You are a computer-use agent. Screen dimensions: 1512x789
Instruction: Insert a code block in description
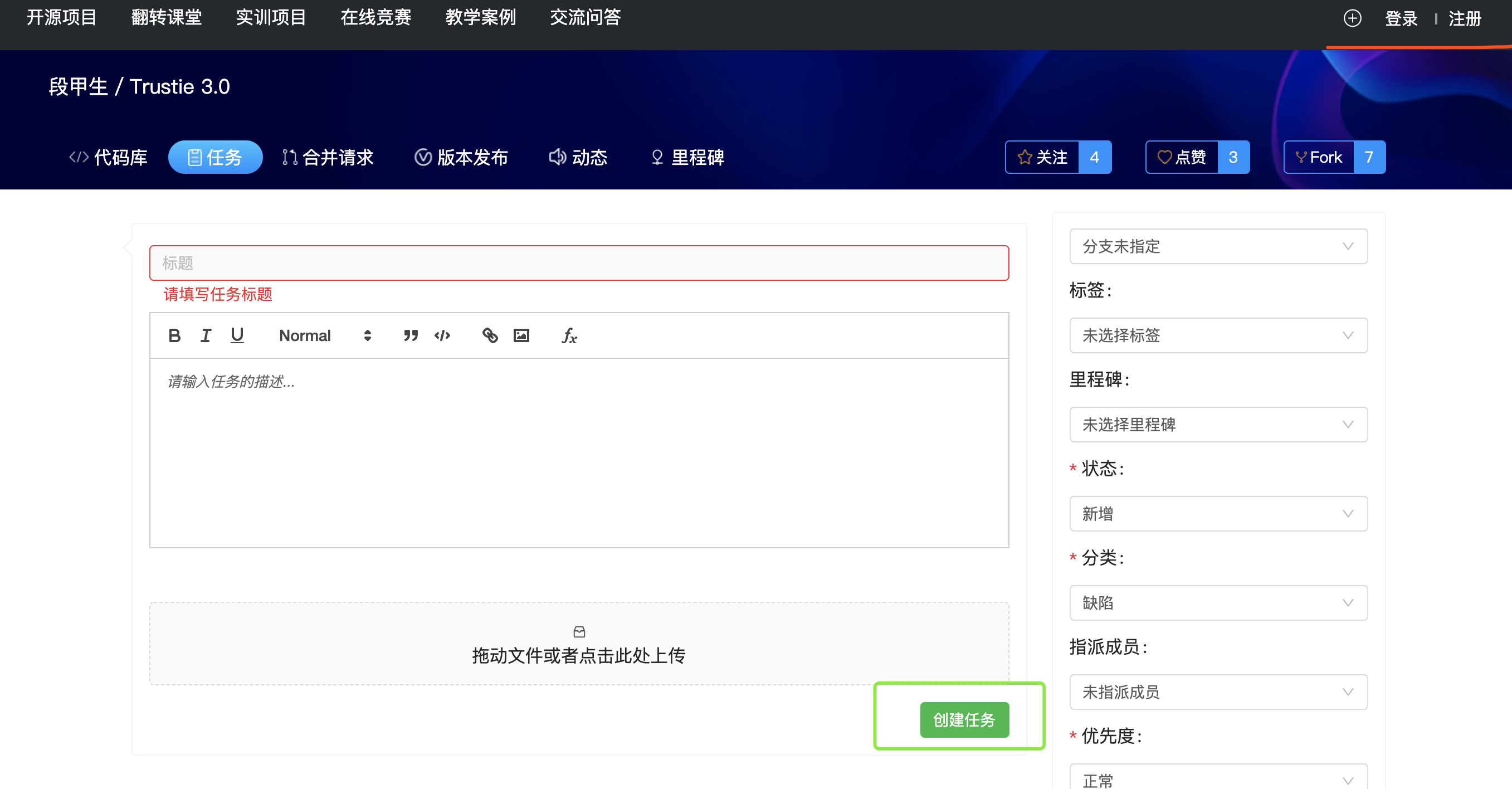point(442,335)
